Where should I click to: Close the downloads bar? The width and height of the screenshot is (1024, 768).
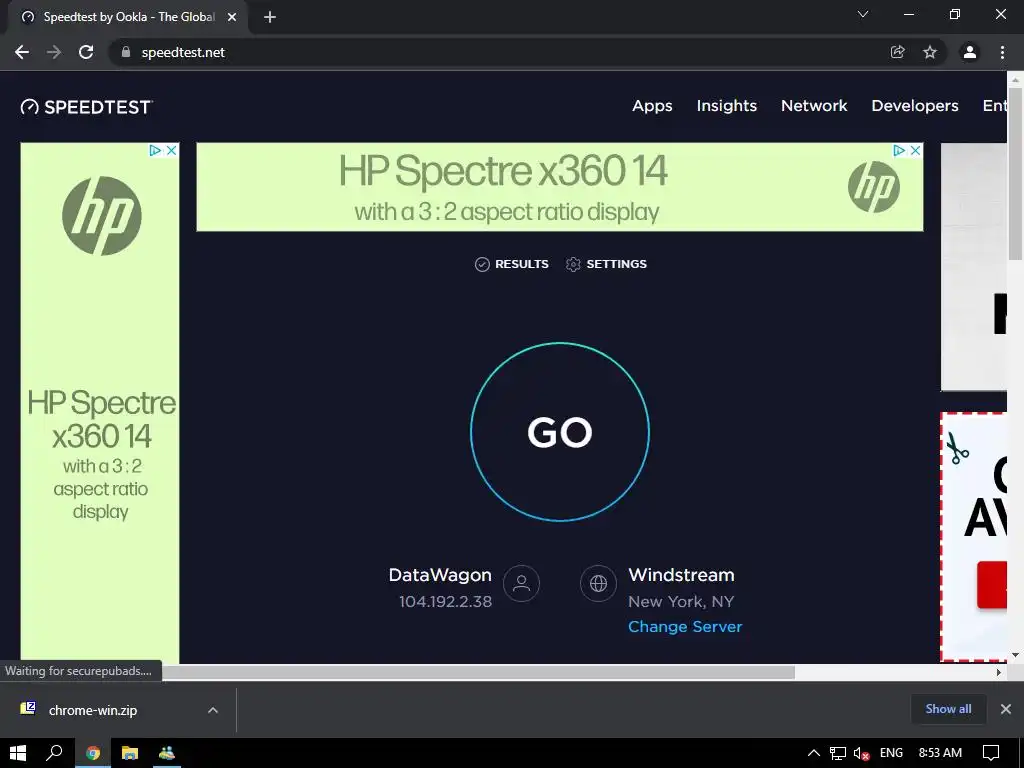click(x=1006, y=709)
